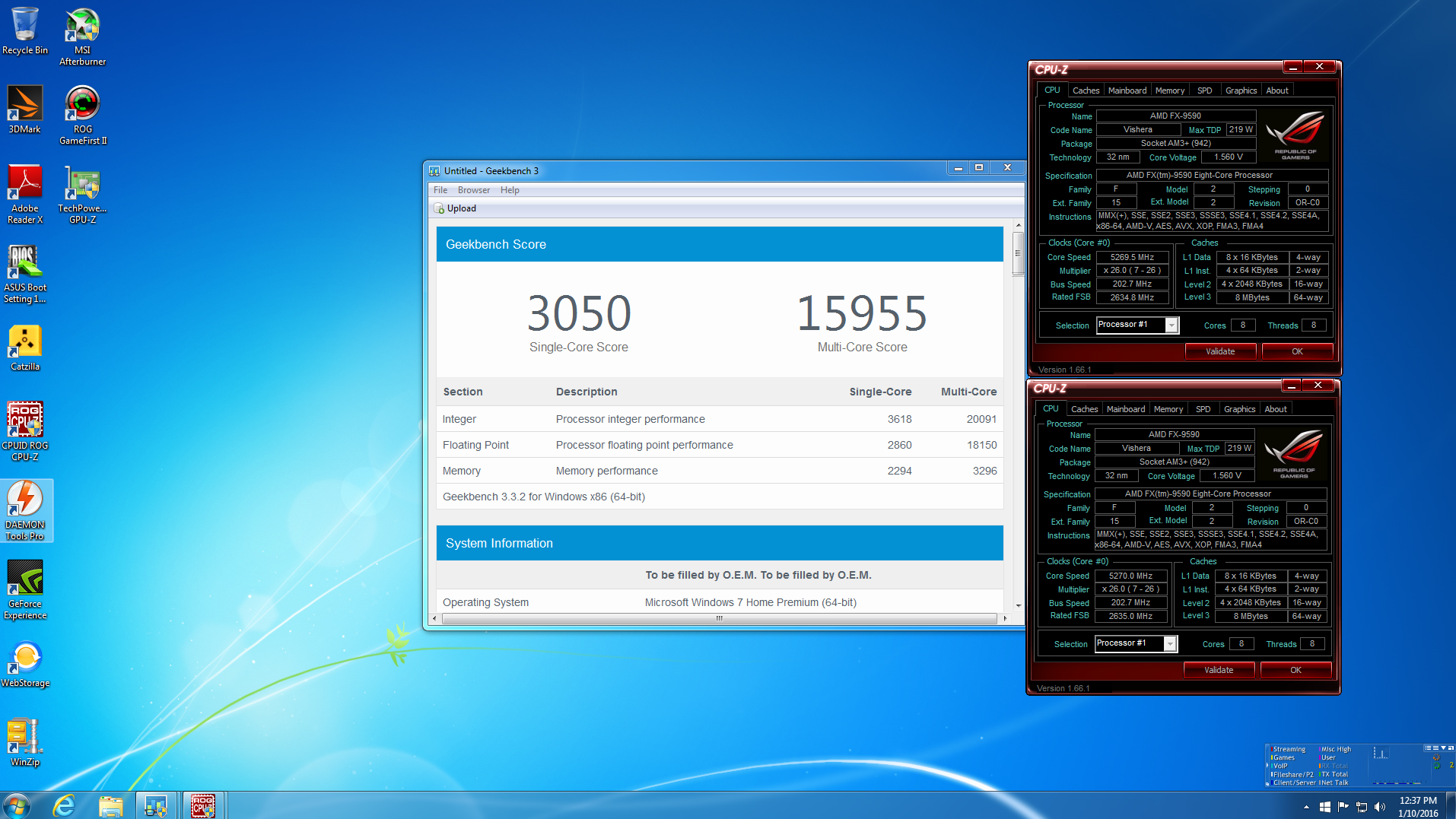This screenshot has height=819, width=1456.
Task: Open the 3DMark desktop shortcut
Action: (25, 110)
